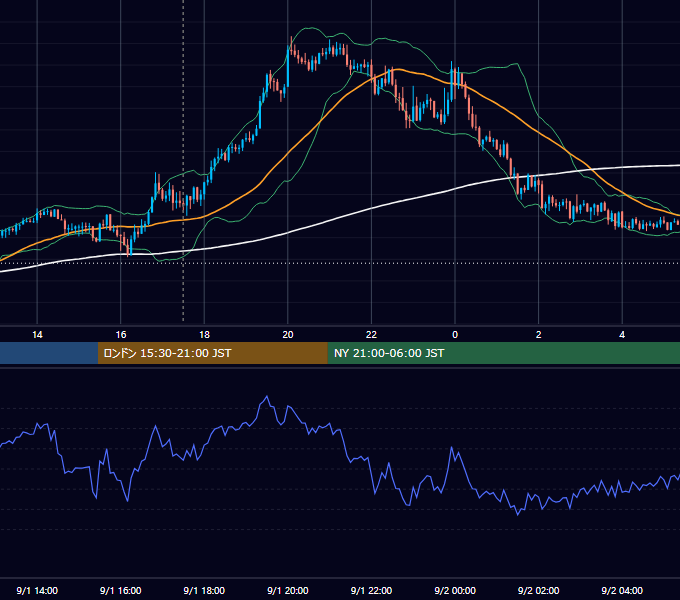Screen dimensions: 680x600
Task: Click the 9/2 02:00 time label
Action: [538, 590]
